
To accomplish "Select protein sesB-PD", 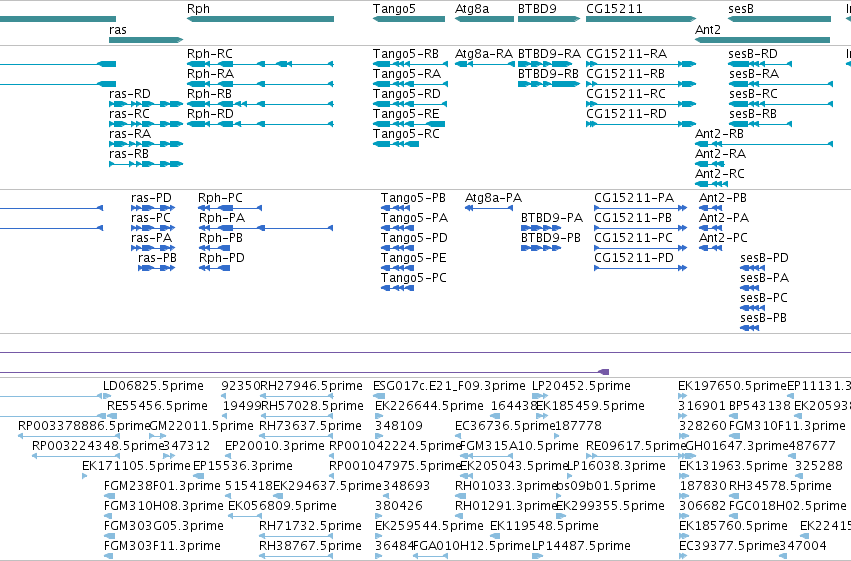I will pos(764,258).
